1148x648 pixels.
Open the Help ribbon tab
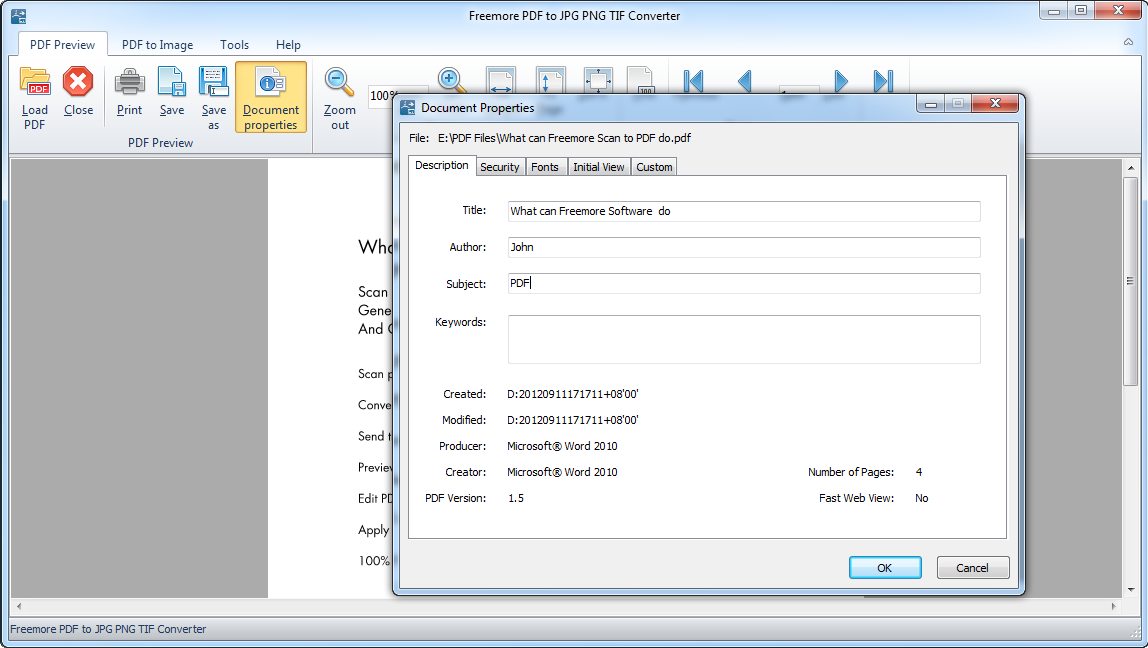coord(288,45)
